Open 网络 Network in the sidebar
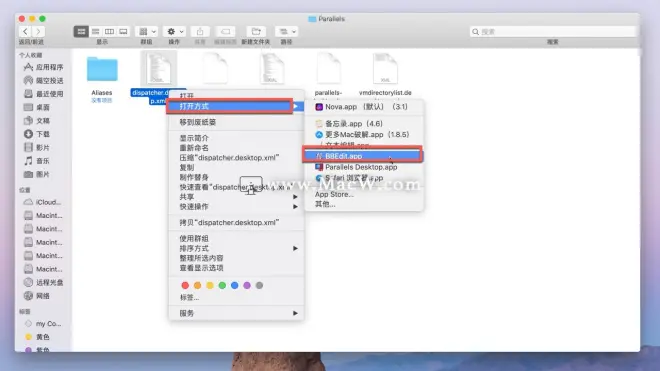This screenshot has height=371, width=660. point(37,296)
